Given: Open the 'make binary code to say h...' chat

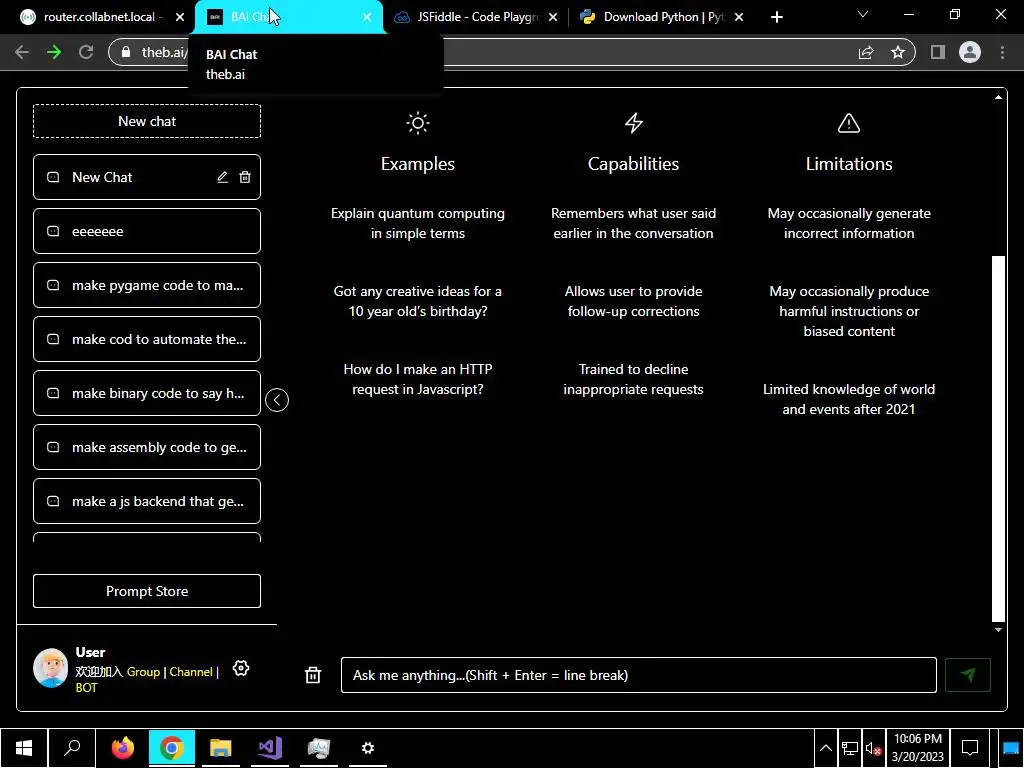Looking at the screenshot, I should pyautogui.click(x=147, y=393).
